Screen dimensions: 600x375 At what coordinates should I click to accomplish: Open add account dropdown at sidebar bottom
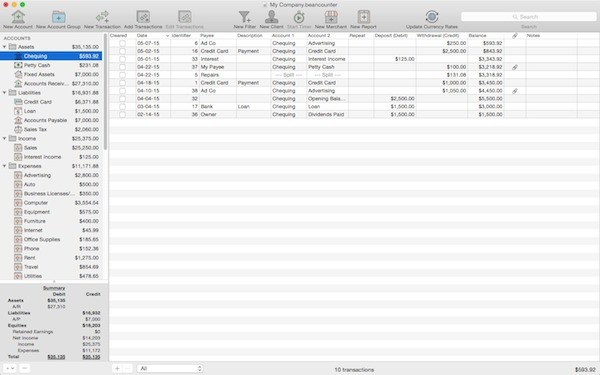pyautogui.click(x=9, y=368)
